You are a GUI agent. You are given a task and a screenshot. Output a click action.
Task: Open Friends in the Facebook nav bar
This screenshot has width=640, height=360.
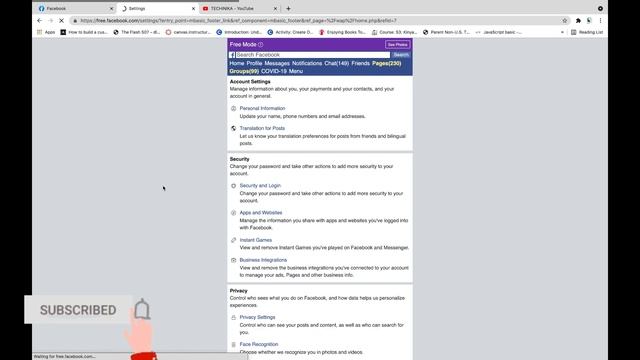click(x=360, y=64)
